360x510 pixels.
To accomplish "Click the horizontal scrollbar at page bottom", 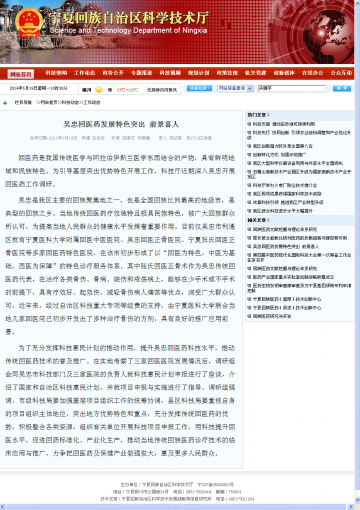I will 177,507.
